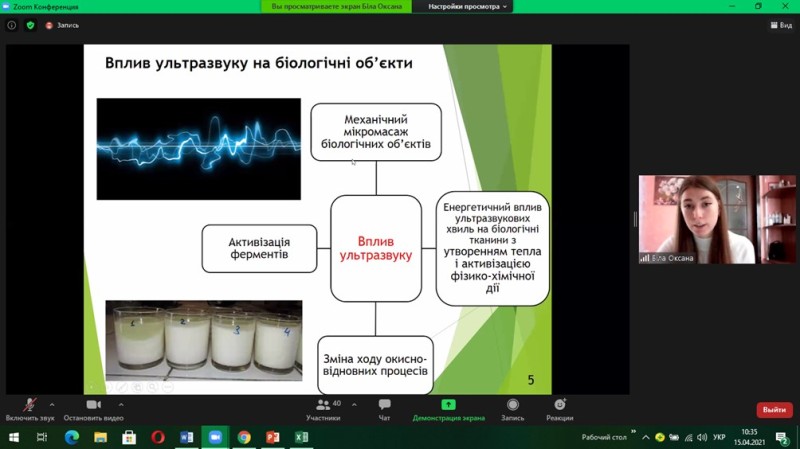
Task: Open Microsoft Store from taskbar
Action: (129, 437)
